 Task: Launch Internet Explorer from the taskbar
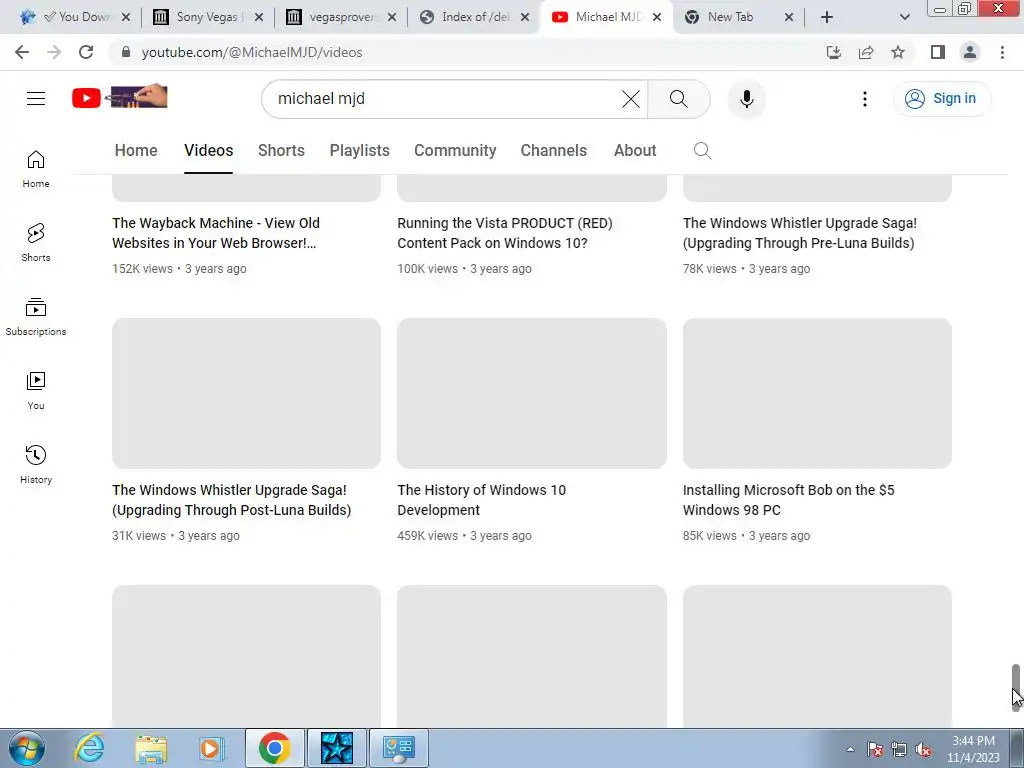(x=89, y=748)
